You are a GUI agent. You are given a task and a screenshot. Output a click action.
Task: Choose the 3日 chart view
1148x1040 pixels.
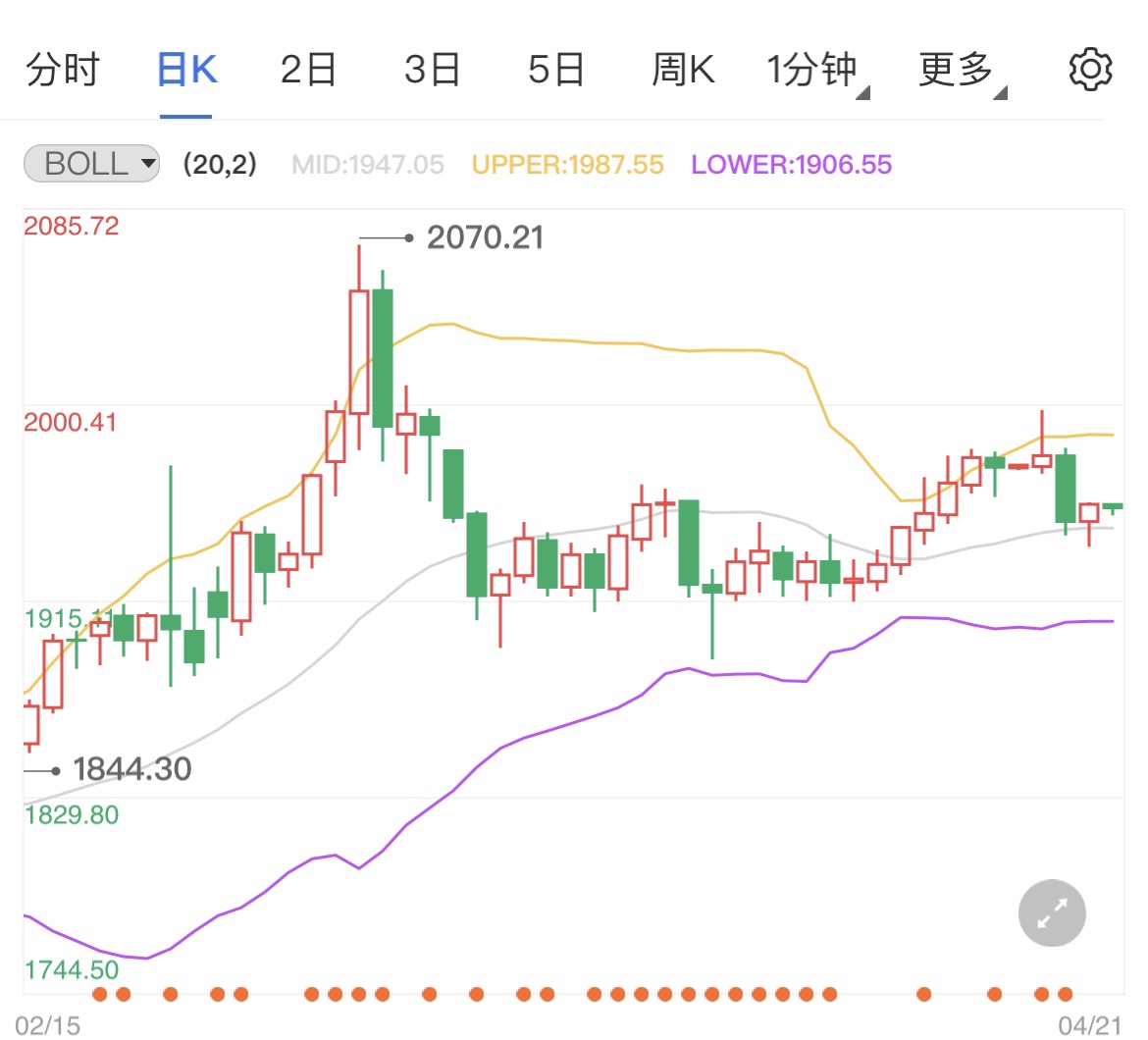tap(433, 71)
